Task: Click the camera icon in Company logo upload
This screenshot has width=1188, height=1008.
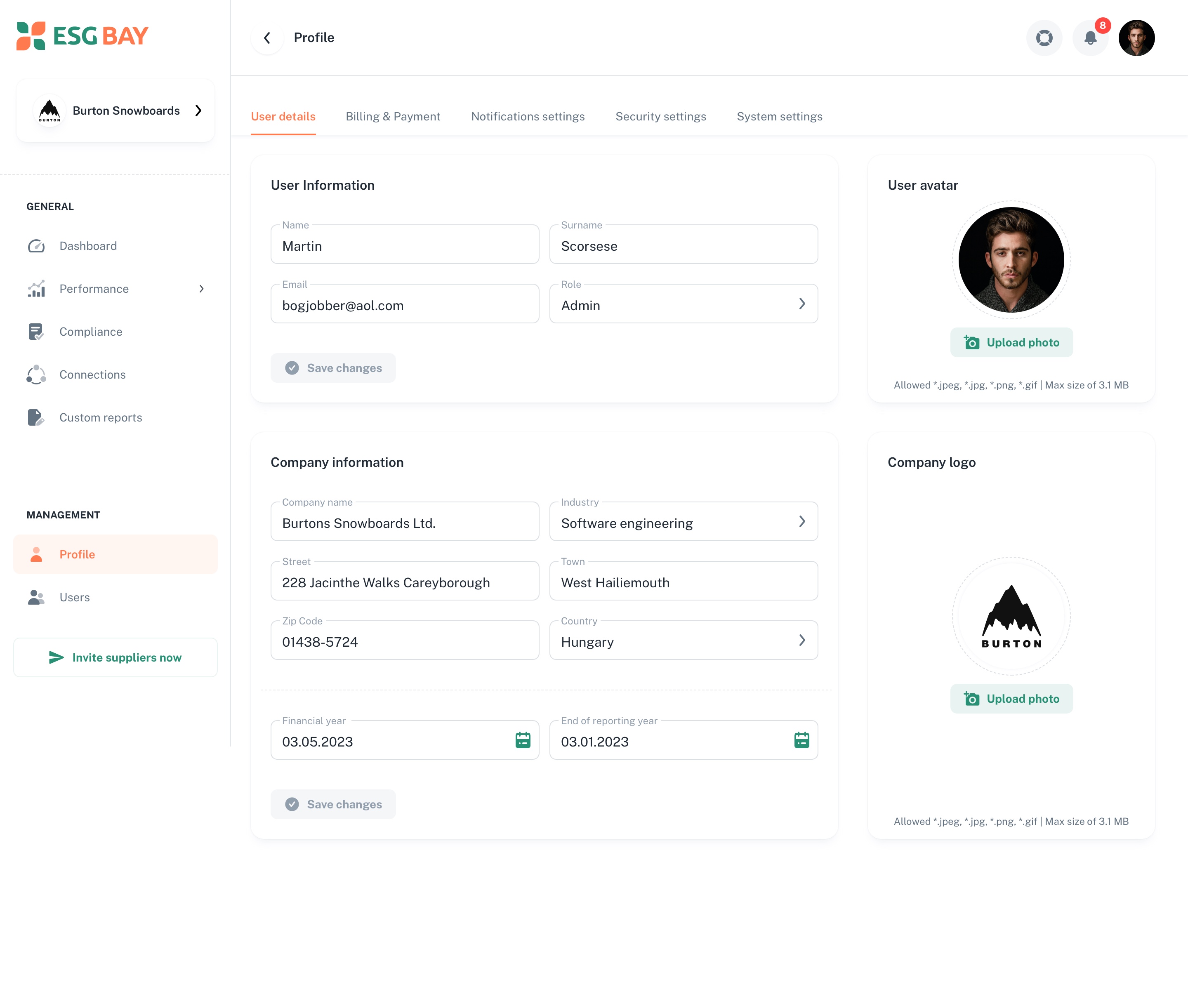Action: click(x=972, y=699)
